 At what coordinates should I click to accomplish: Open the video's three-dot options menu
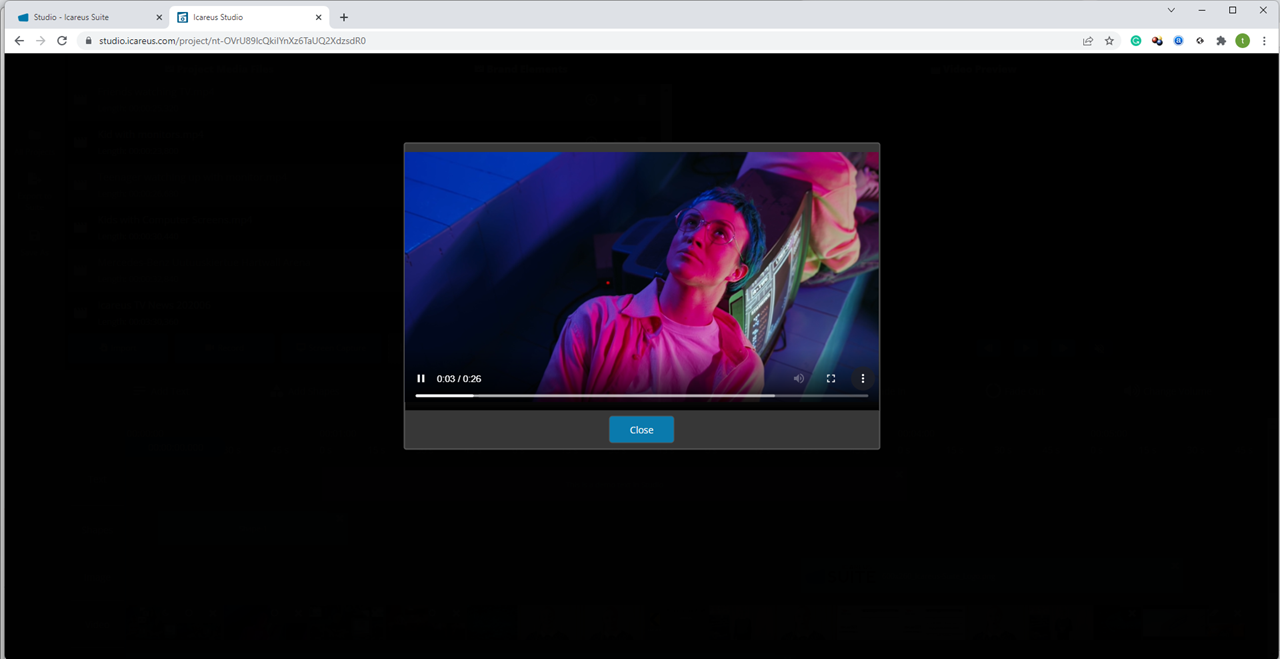(863, 379)
